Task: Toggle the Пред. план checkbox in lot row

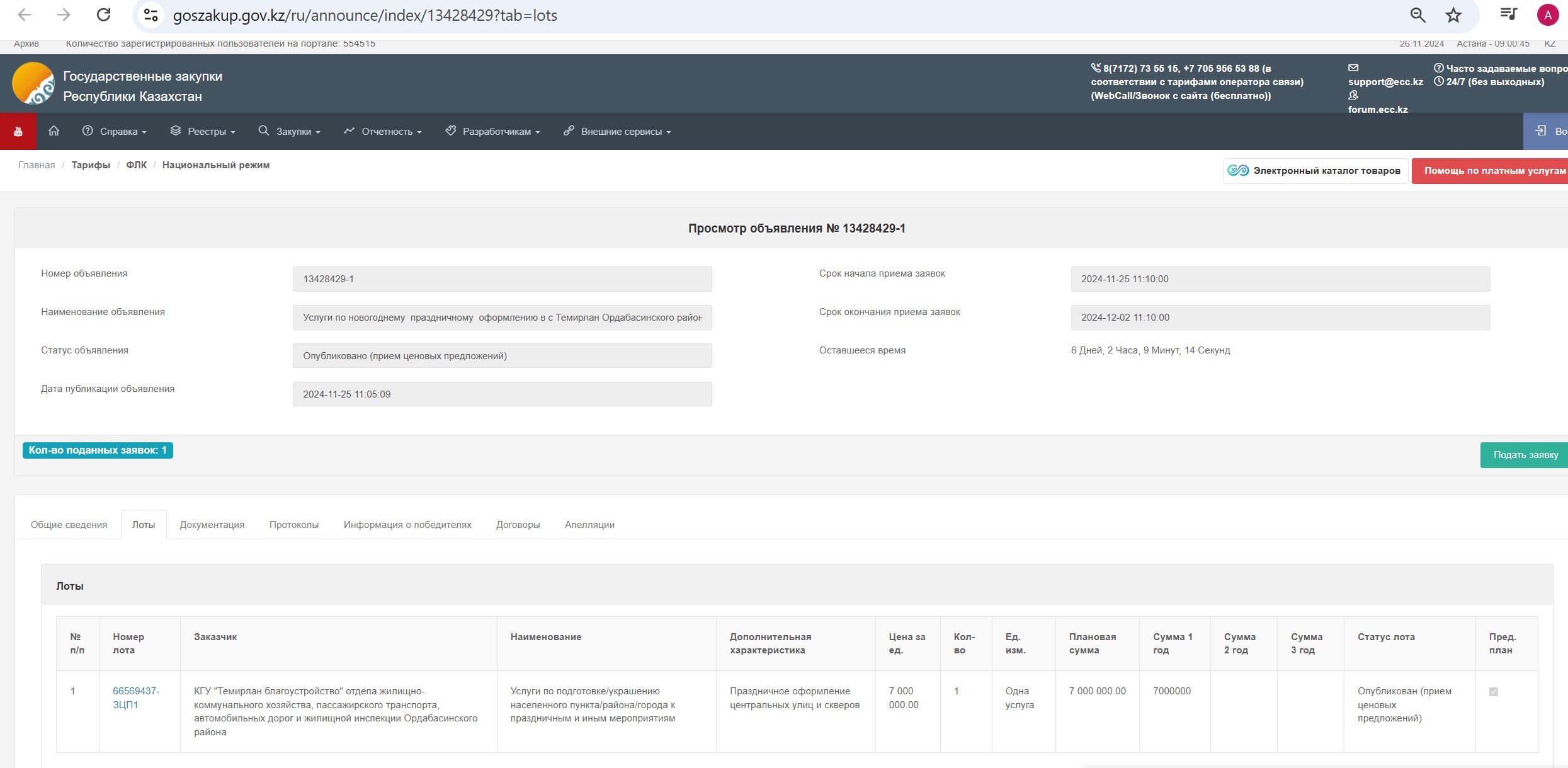Action: tap(1494, 692)
